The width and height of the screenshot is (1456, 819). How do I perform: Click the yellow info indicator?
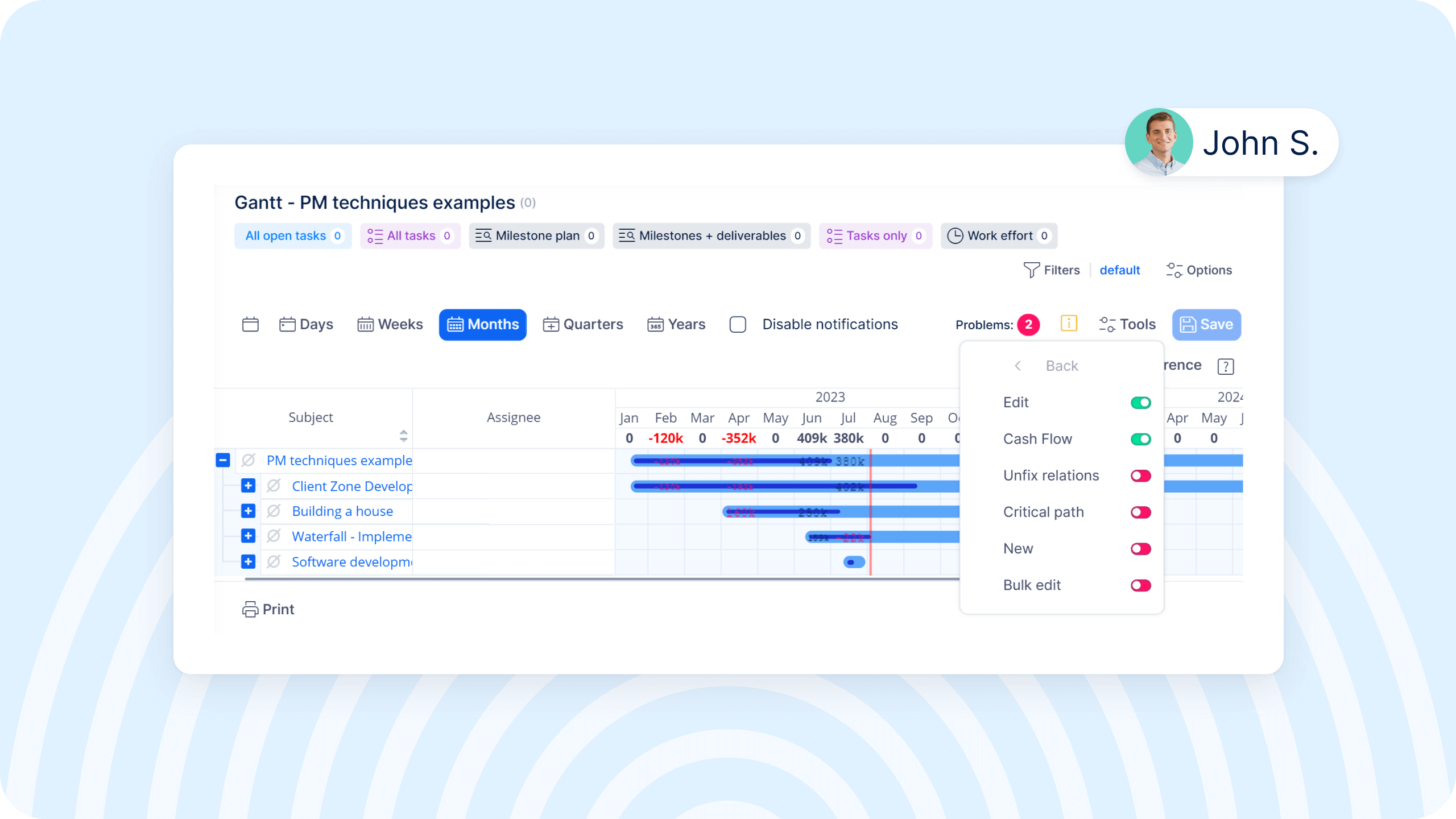(1068, 323)
